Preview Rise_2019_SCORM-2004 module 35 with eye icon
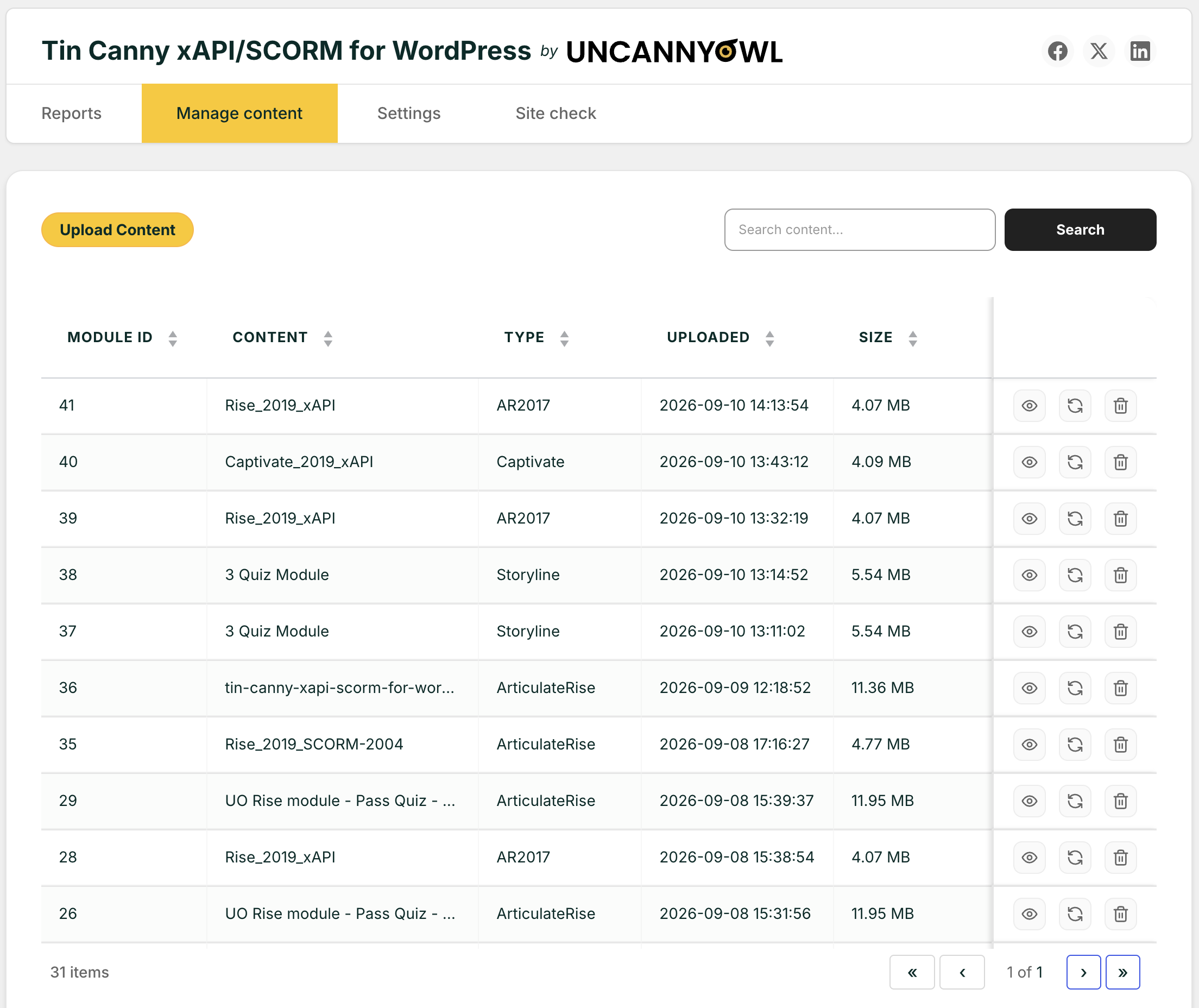Screen dimensions: 1199x1008 pos(1030,745)
